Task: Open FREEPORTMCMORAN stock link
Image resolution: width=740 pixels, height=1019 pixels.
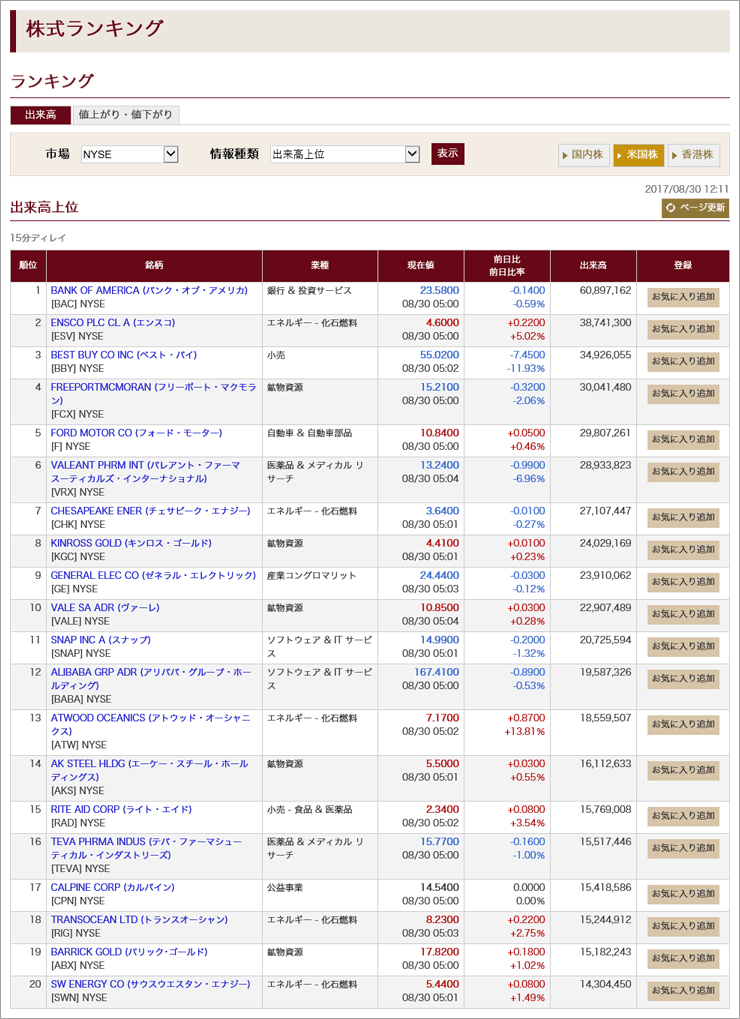Action: (153, 394)
